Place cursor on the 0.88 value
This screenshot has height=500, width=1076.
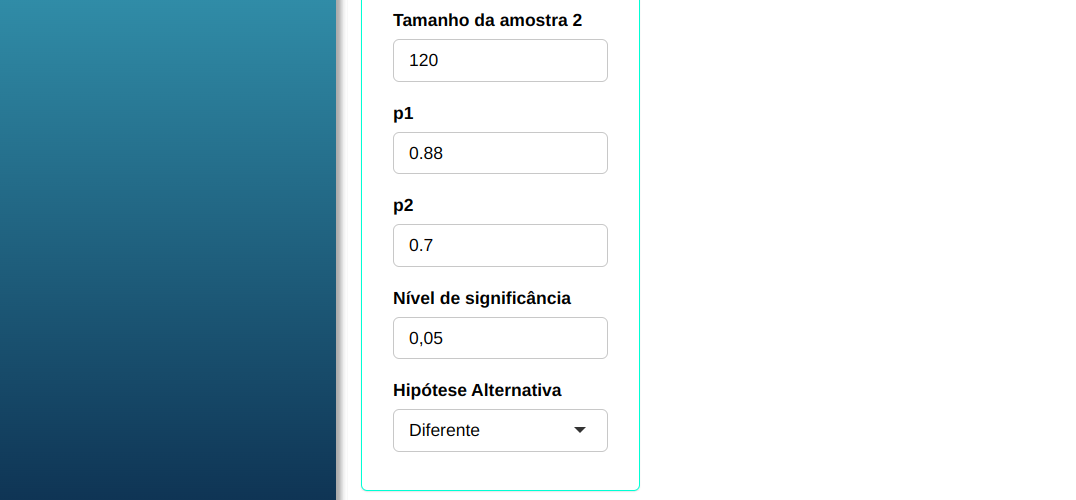[426, 153]
